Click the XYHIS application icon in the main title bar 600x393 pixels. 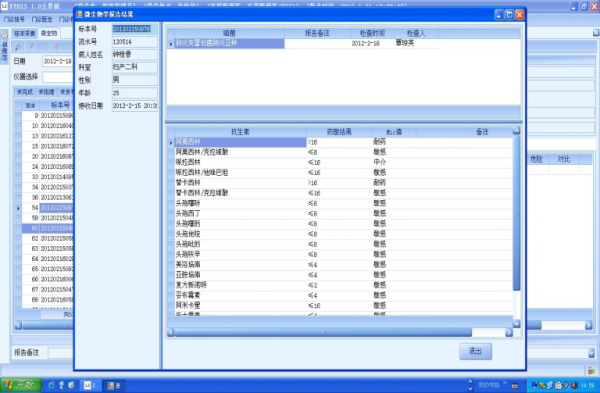pos(4,6)
